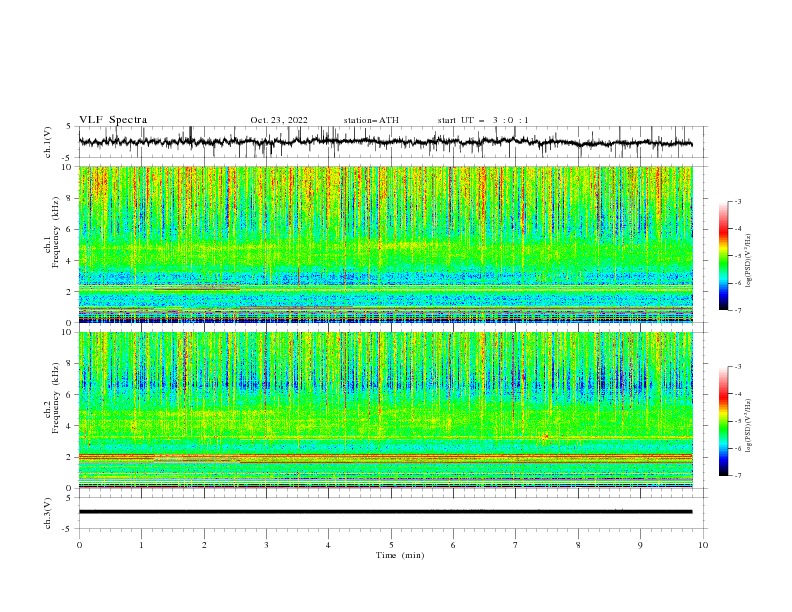Click time axis tick label "4"
This screenshot has width=792, height=612.
pyautogui.click(x=328, y=545)
